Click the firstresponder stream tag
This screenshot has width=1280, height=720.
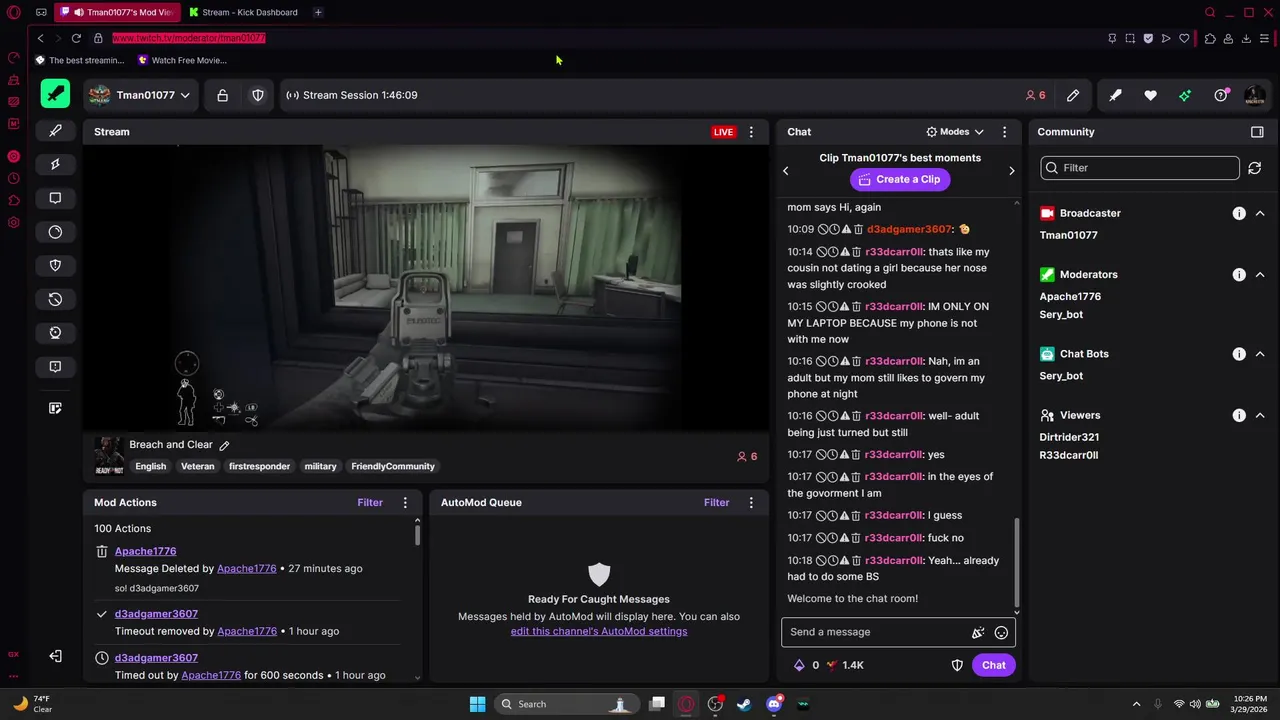(x=259, y=466)
